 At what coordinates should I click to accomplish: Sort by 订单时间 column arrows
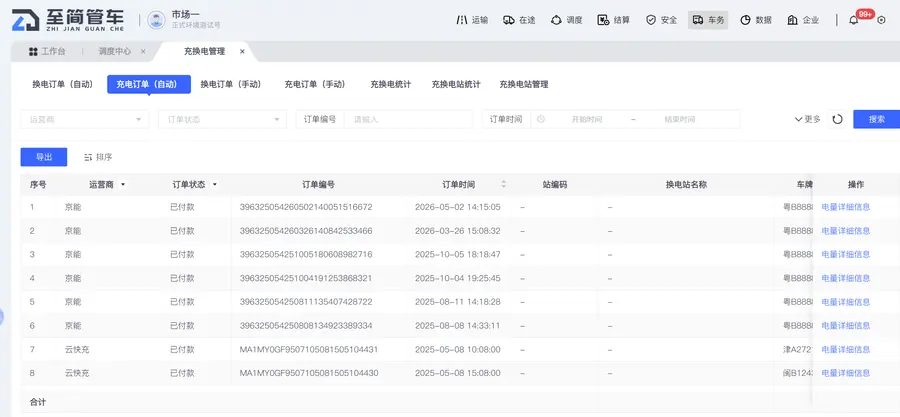[x=503, y=185]
